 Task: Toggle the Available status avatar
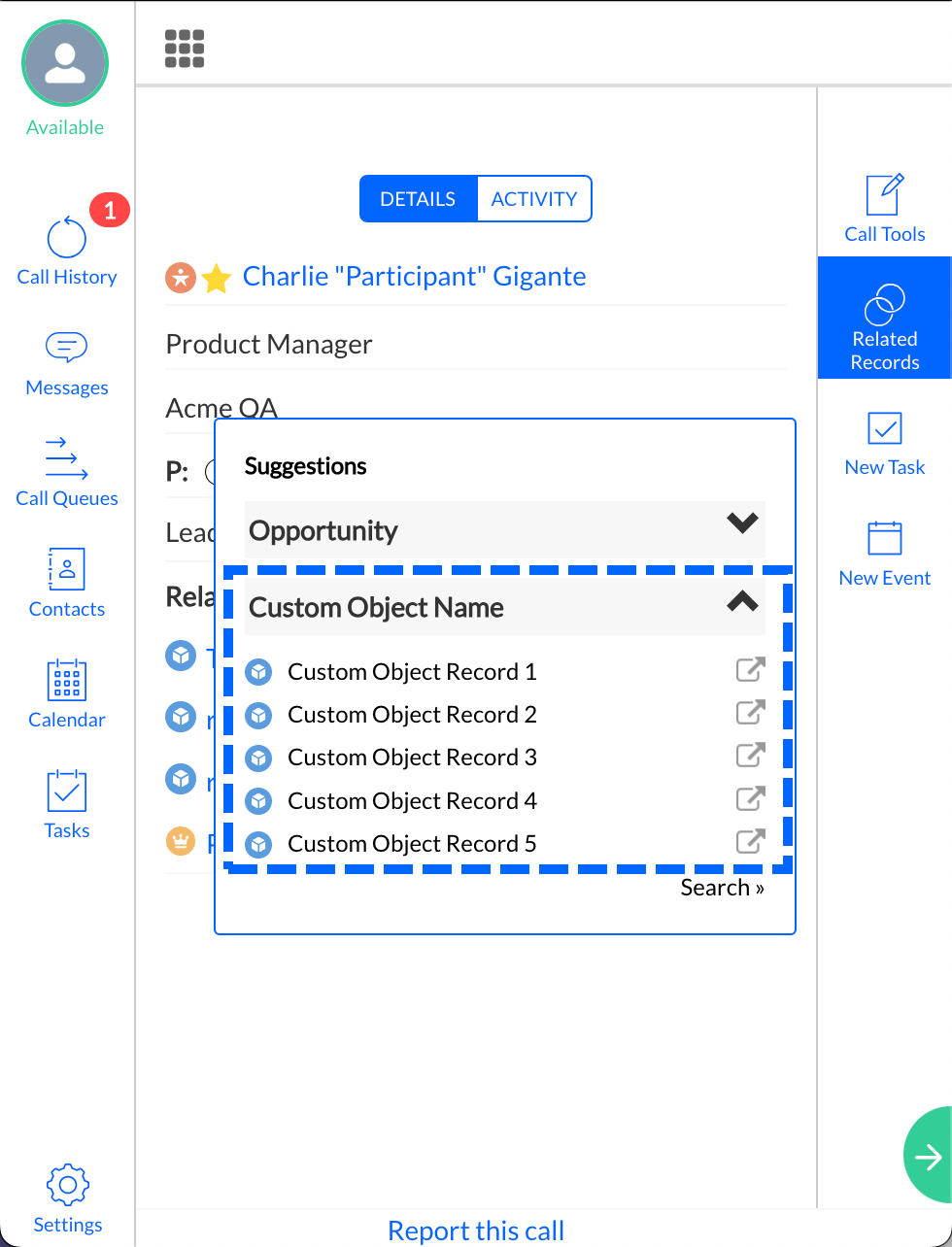pyautogui.click(x=65, y=64)
